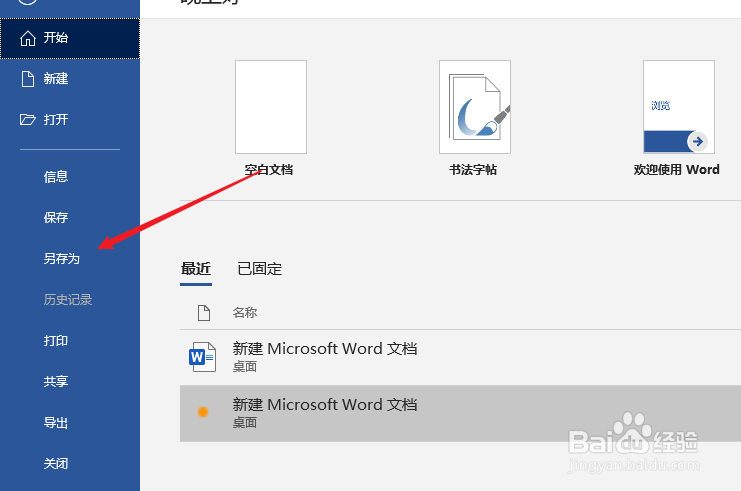Click the 历史记录 entry

click(x=70, y=300)
